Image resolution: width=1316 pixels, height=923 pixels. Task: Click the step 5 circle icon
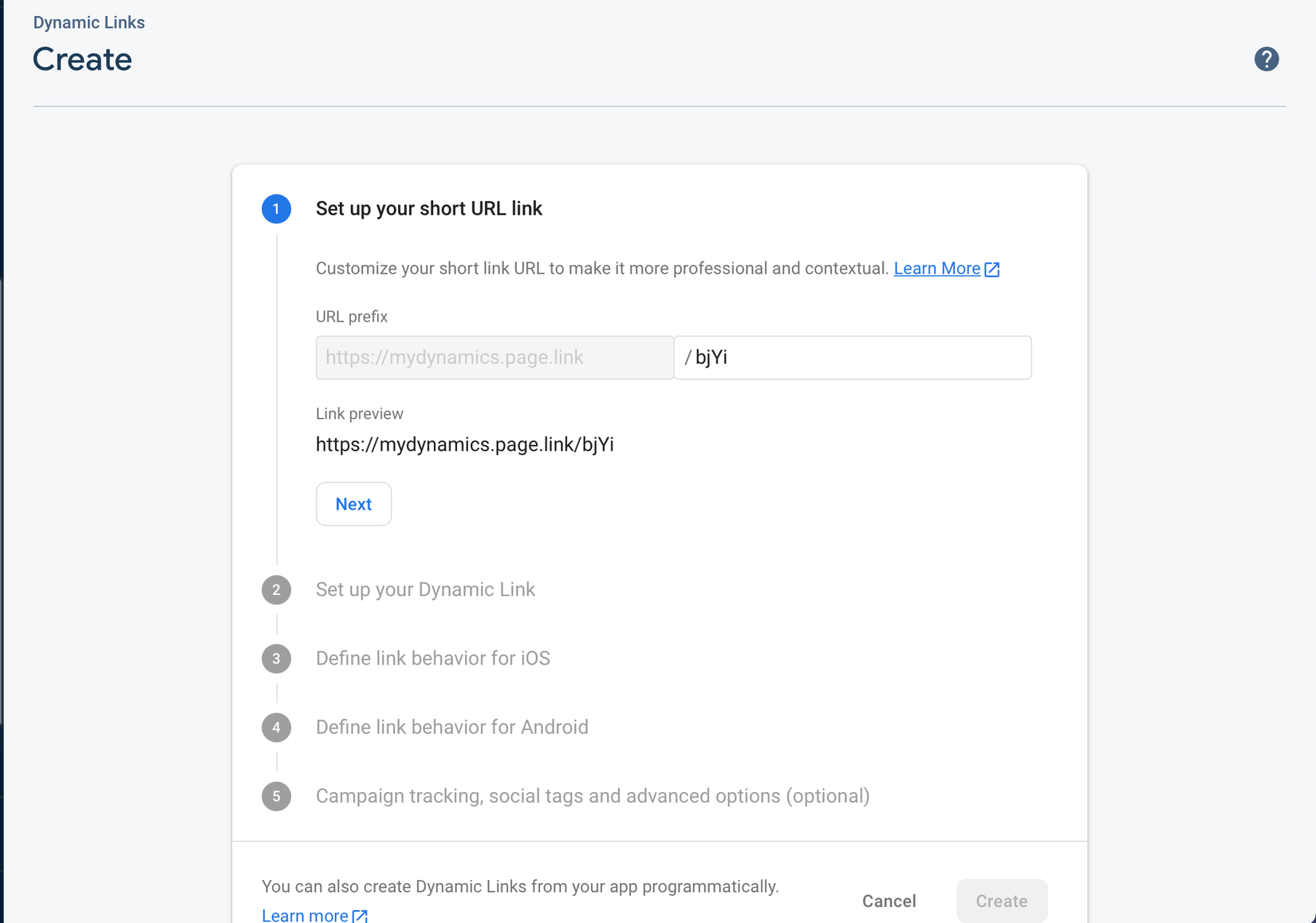pyautogui.click(x=276, y=796)
